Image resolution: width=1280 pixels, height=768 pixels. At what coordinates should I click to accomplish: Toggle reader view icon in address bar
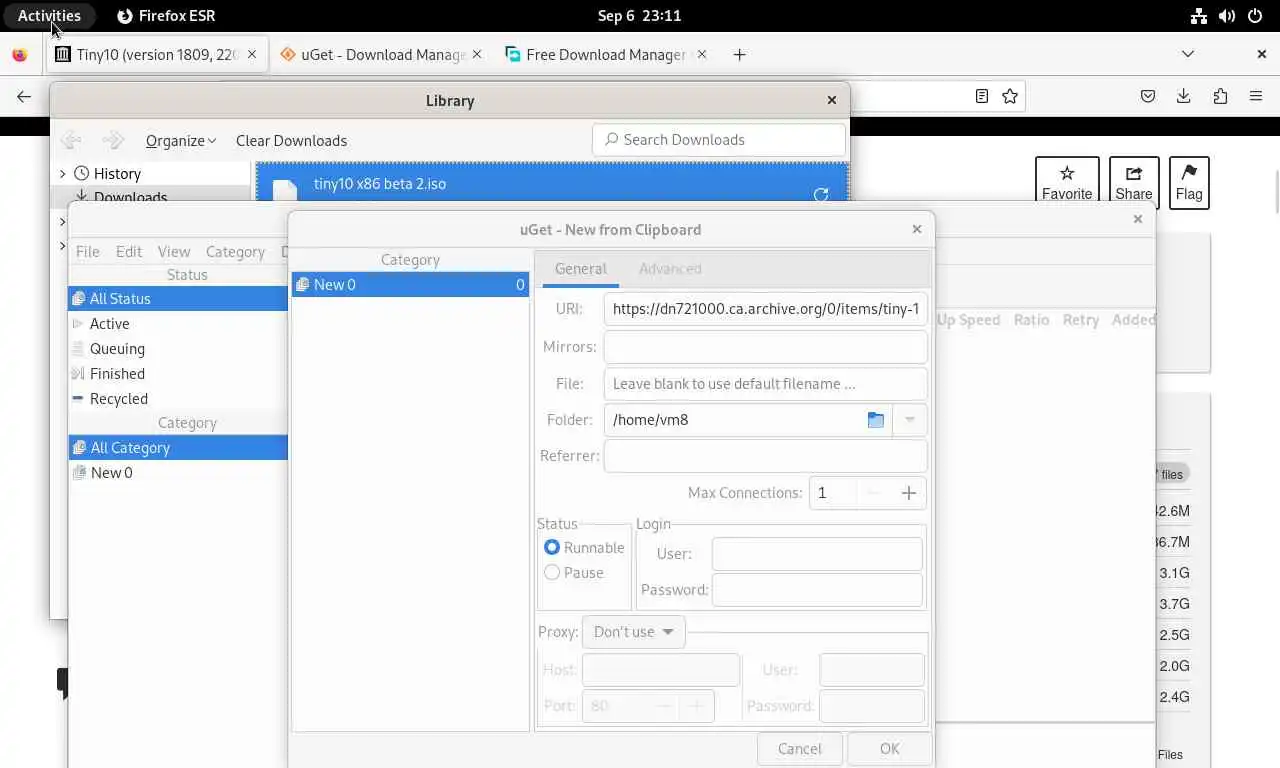pyautogui.click(x=982, y=96)
